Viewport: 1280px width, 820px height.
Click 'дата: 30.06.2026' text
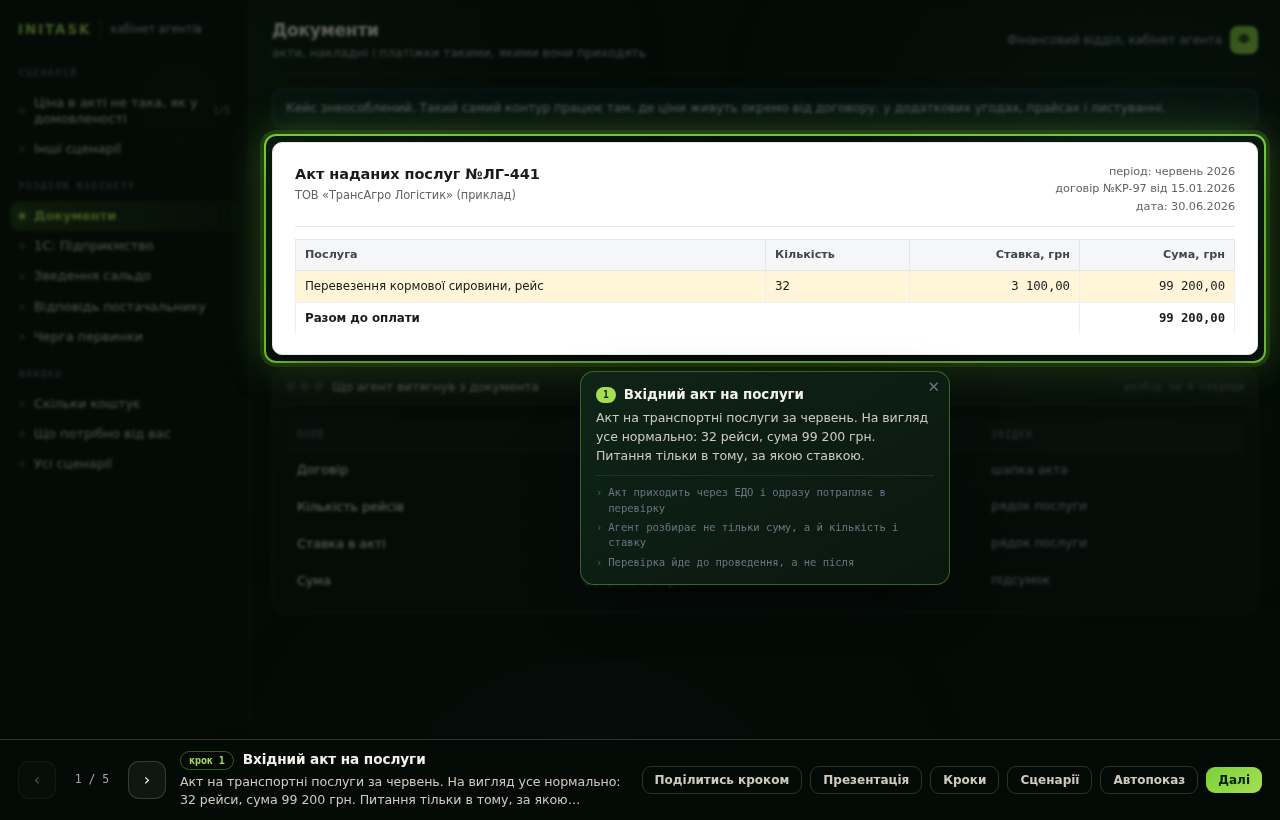pos(1185,206)
